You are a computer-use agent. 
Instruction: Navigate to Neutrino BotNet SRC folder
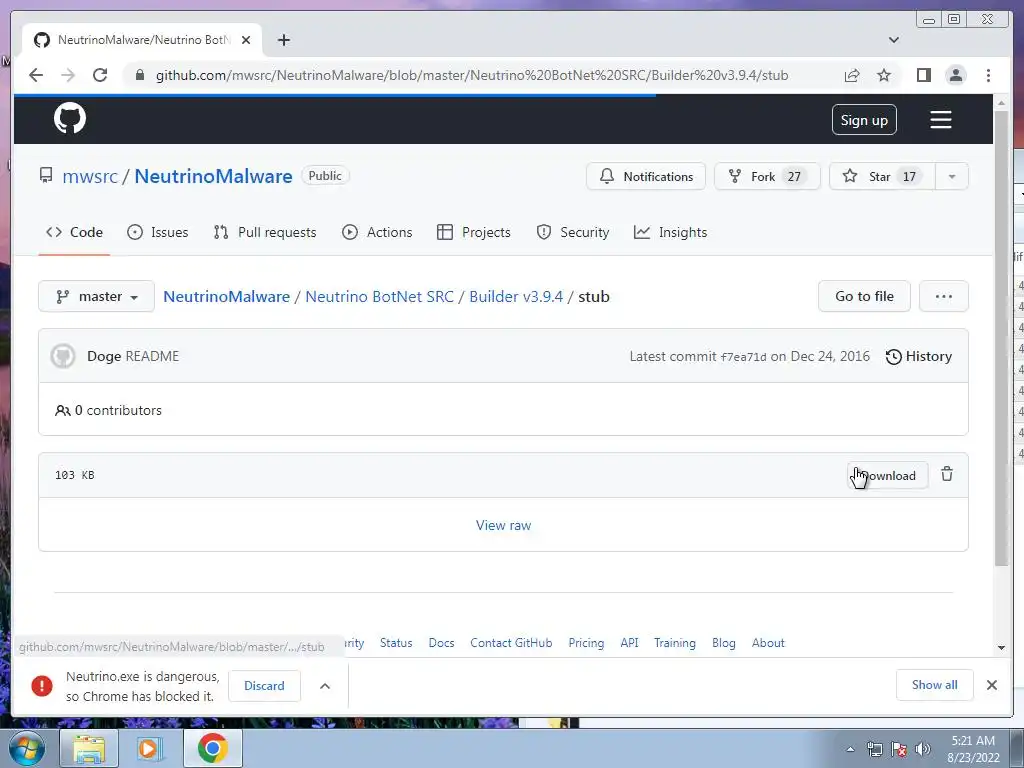tap(379, 296)
